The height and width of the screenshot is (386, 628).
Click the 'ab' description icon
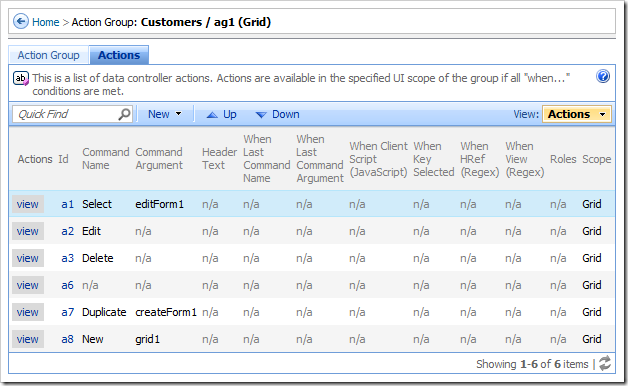click(21, 78)
